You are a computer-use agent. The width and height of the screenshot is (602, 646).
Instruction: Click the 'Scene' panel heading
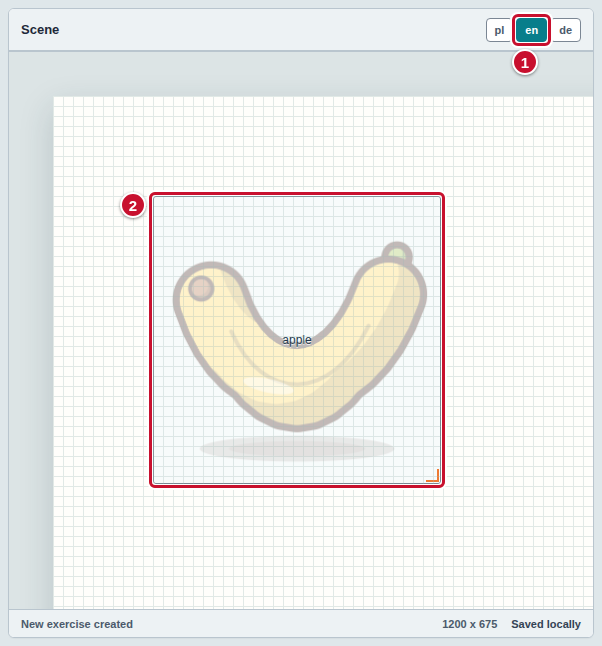(x=40, y=30)
